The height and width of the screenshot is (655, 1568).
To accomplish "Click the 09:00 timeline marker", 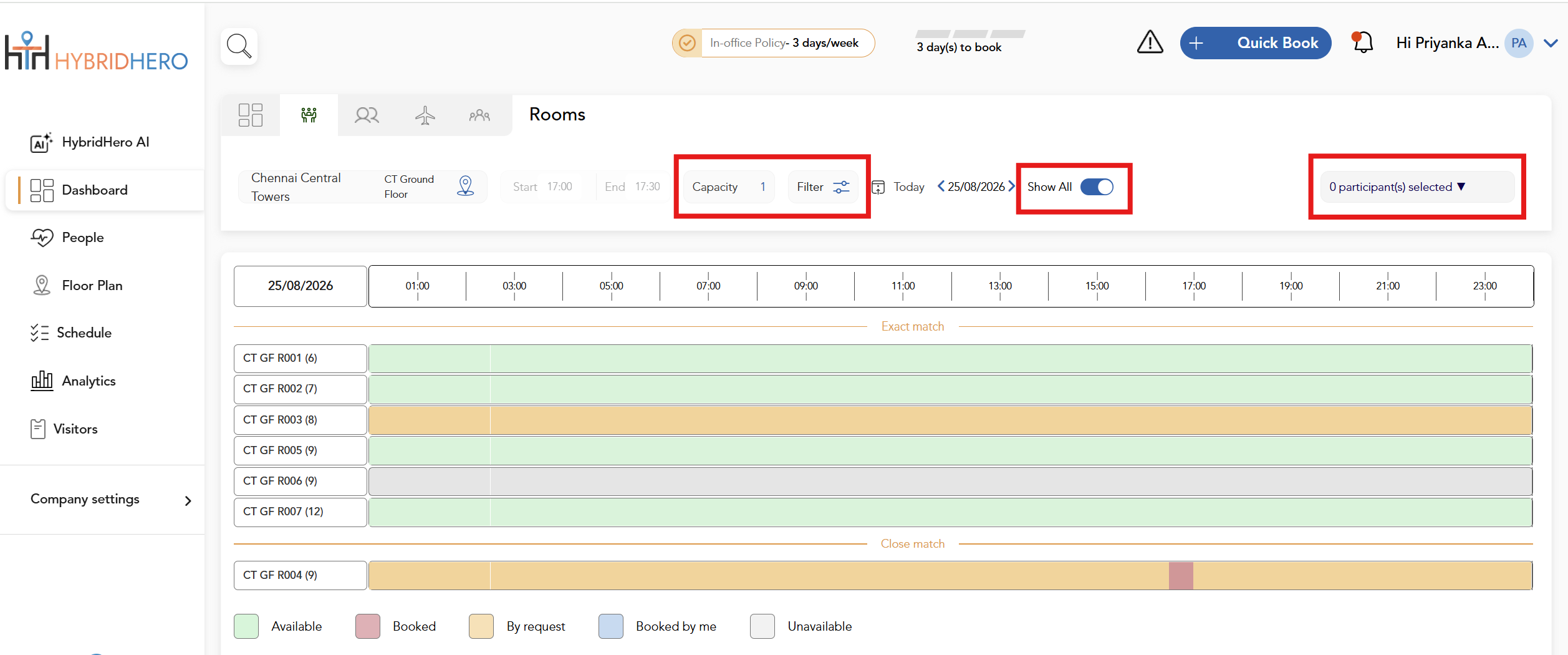I will pos(806,286).
